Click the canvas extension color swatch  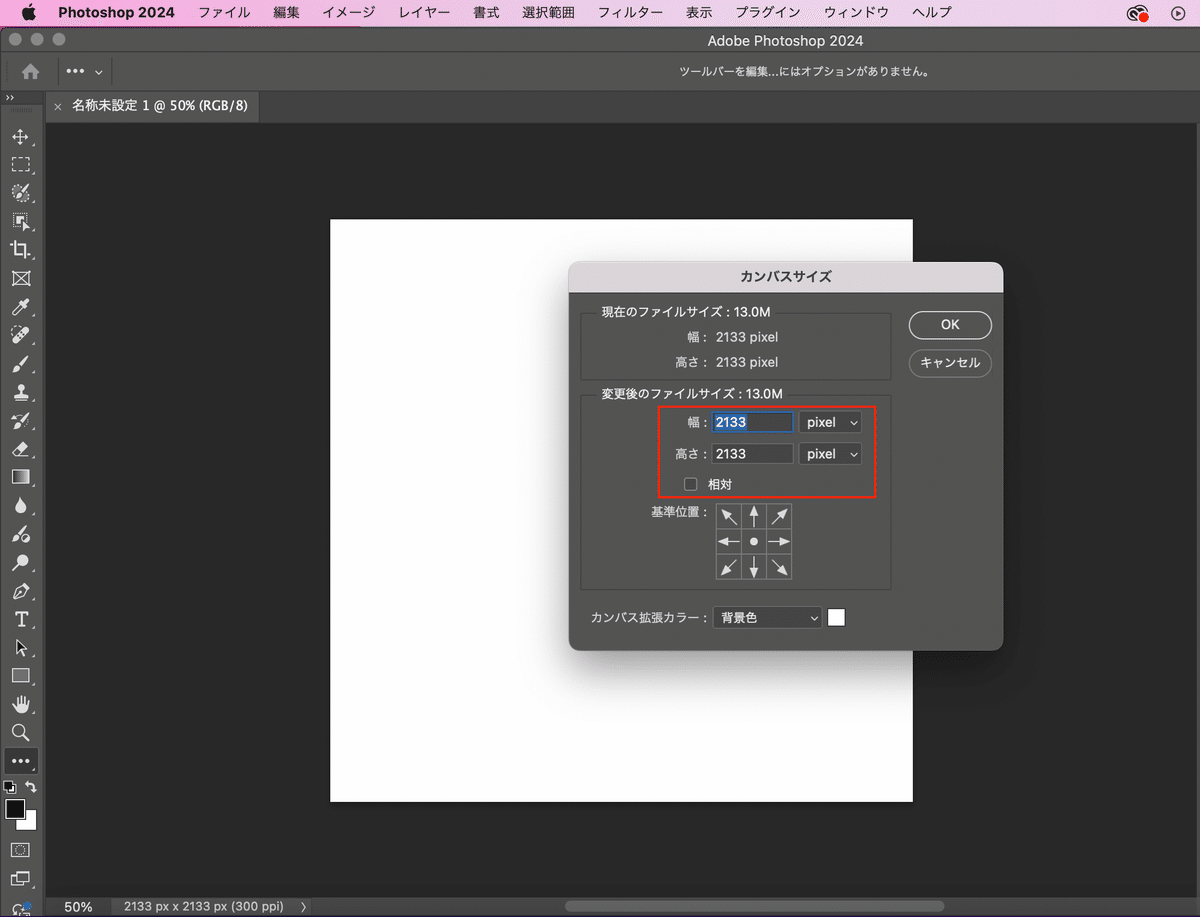836,618
